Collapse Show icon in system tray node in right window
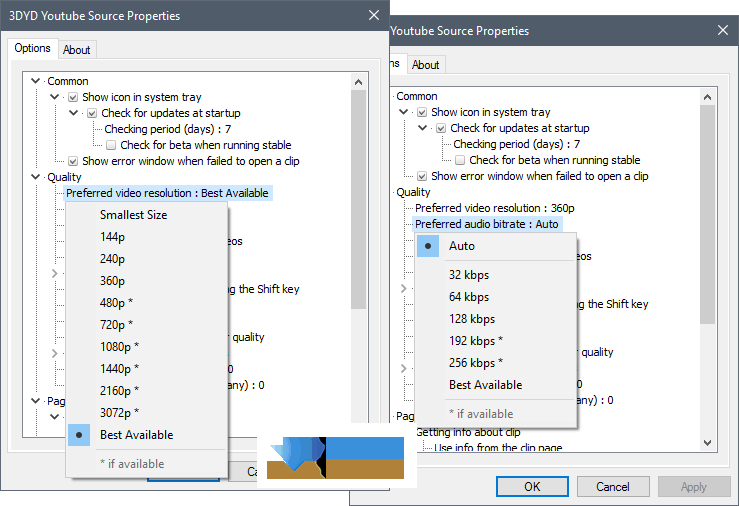Viewport: 739px width, 506px height. tap(403, 112)
